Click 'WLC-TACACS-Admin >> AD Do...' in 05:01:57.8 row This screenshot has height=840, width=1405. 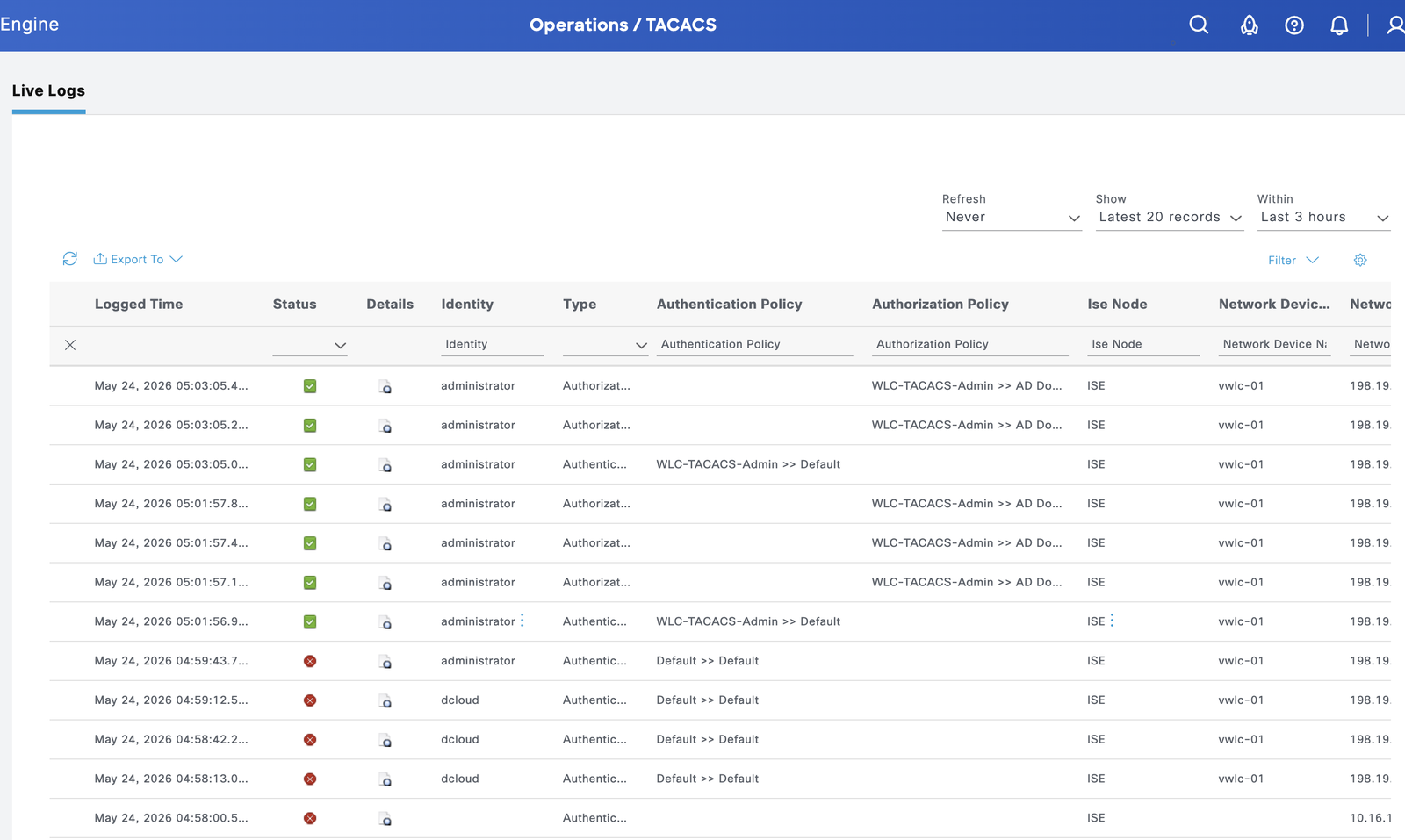(x=967, y=503)
